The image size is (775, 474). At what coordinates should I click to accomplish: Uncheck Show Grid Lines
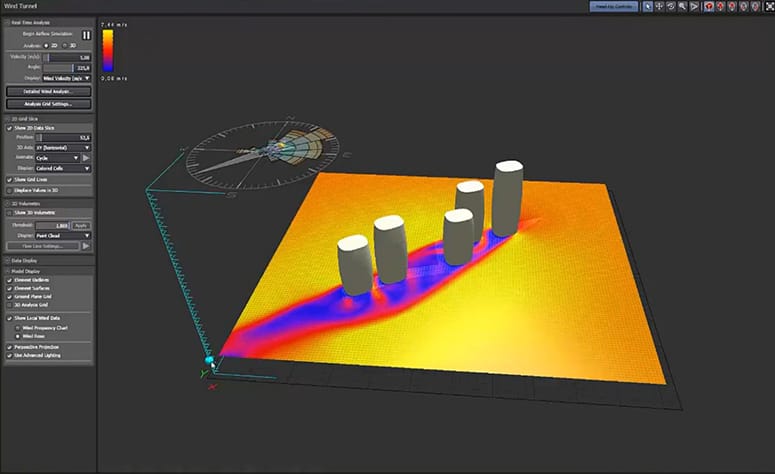click(9, 180)
